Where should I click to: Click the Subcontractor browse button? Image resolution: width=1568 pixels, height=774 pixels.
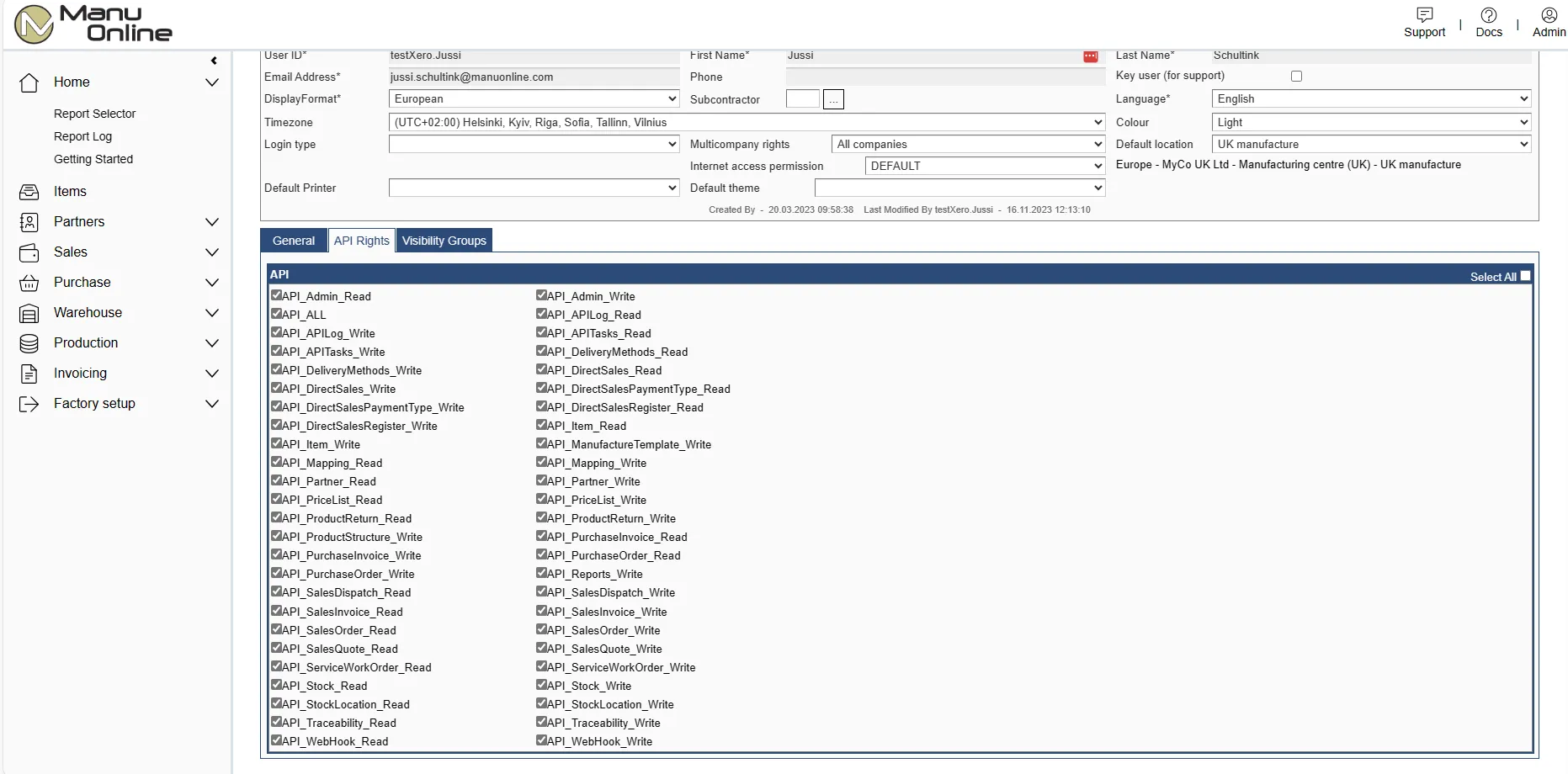pyautogui.click(x=833, y=98)
